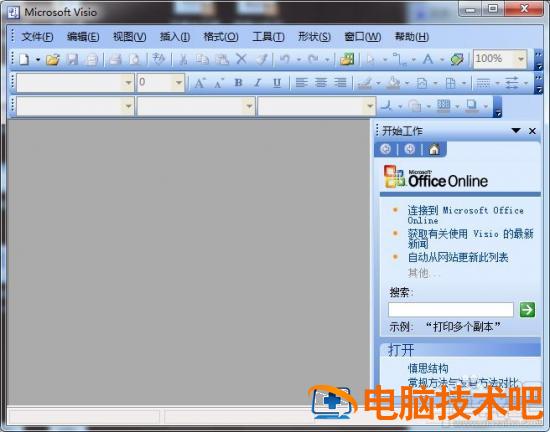This screenshot has height=432, width=550.
Task: Open the task pane dropdown arrow
Action: click(x=516, y=131)
